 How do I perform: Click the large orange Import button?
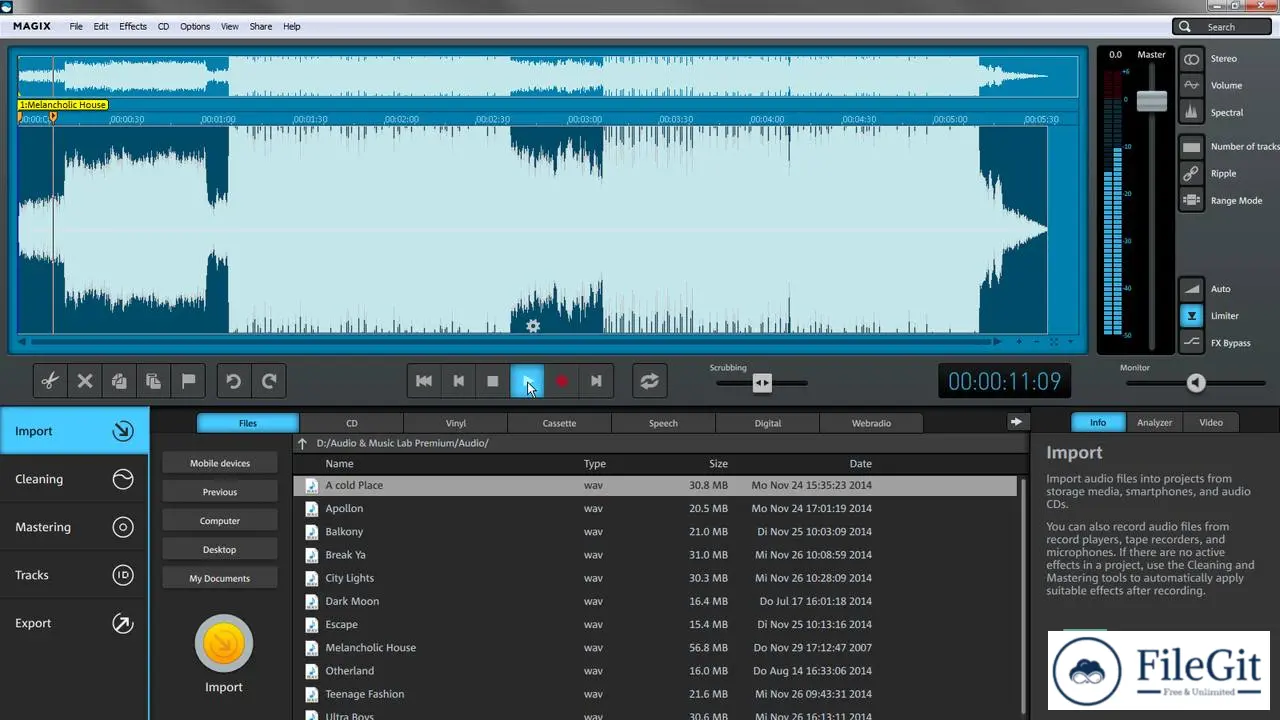[224, 644]
